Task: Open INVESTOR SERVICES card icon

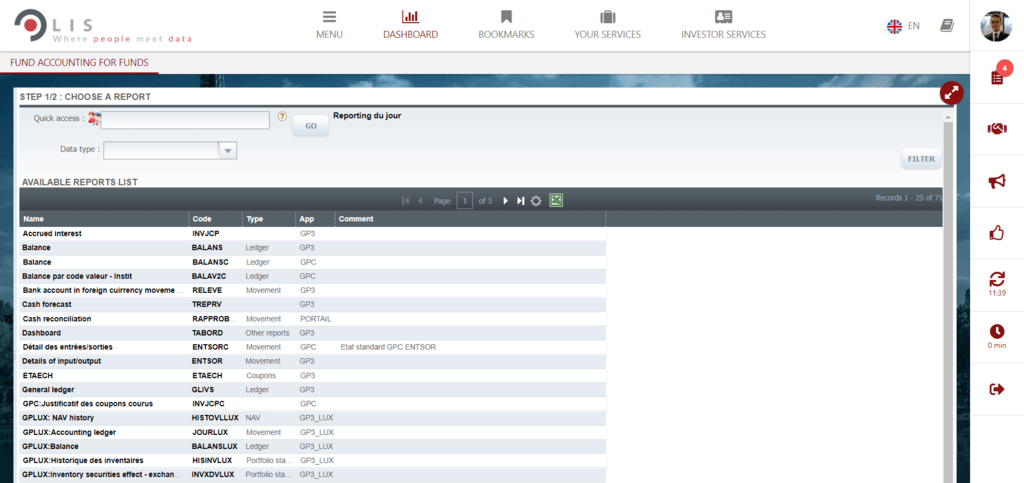Action: click(723, 17)
